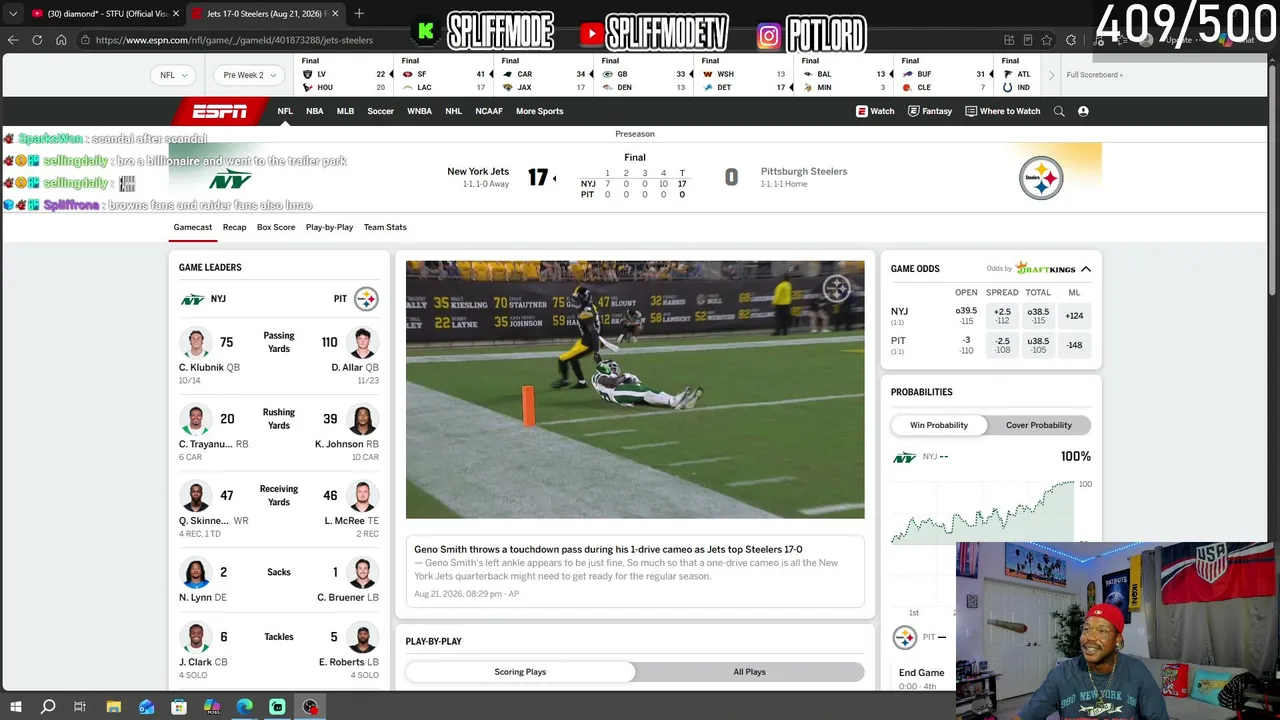Open the Pre Week 2 dropdown
Viewport: 1280px width, 720px height.
coord(248,75)
